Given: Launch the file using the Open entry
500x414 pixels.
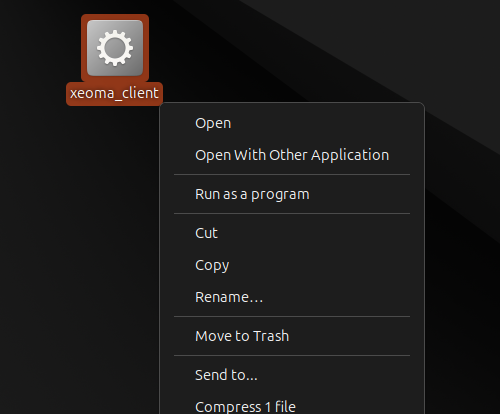Looking at the screenshot, I should 292,123.
